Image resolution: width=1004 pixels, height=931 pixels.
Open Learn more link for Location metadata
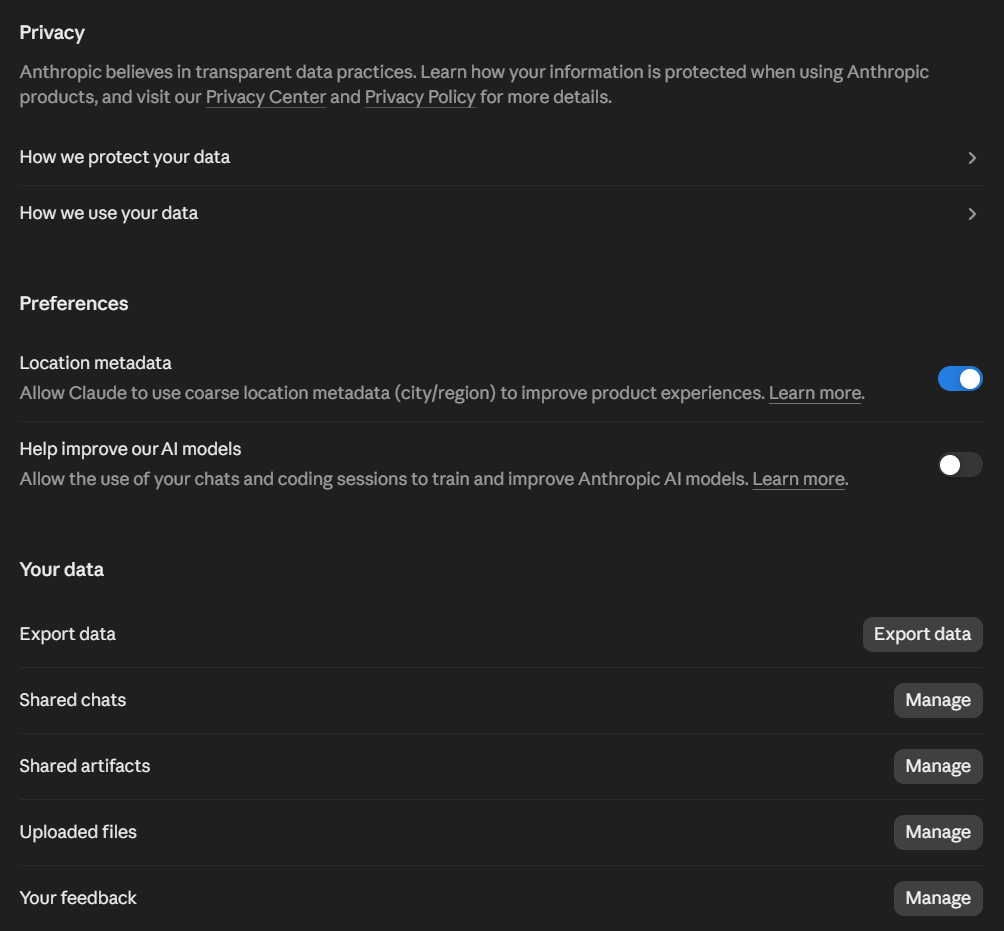(814, 393)
